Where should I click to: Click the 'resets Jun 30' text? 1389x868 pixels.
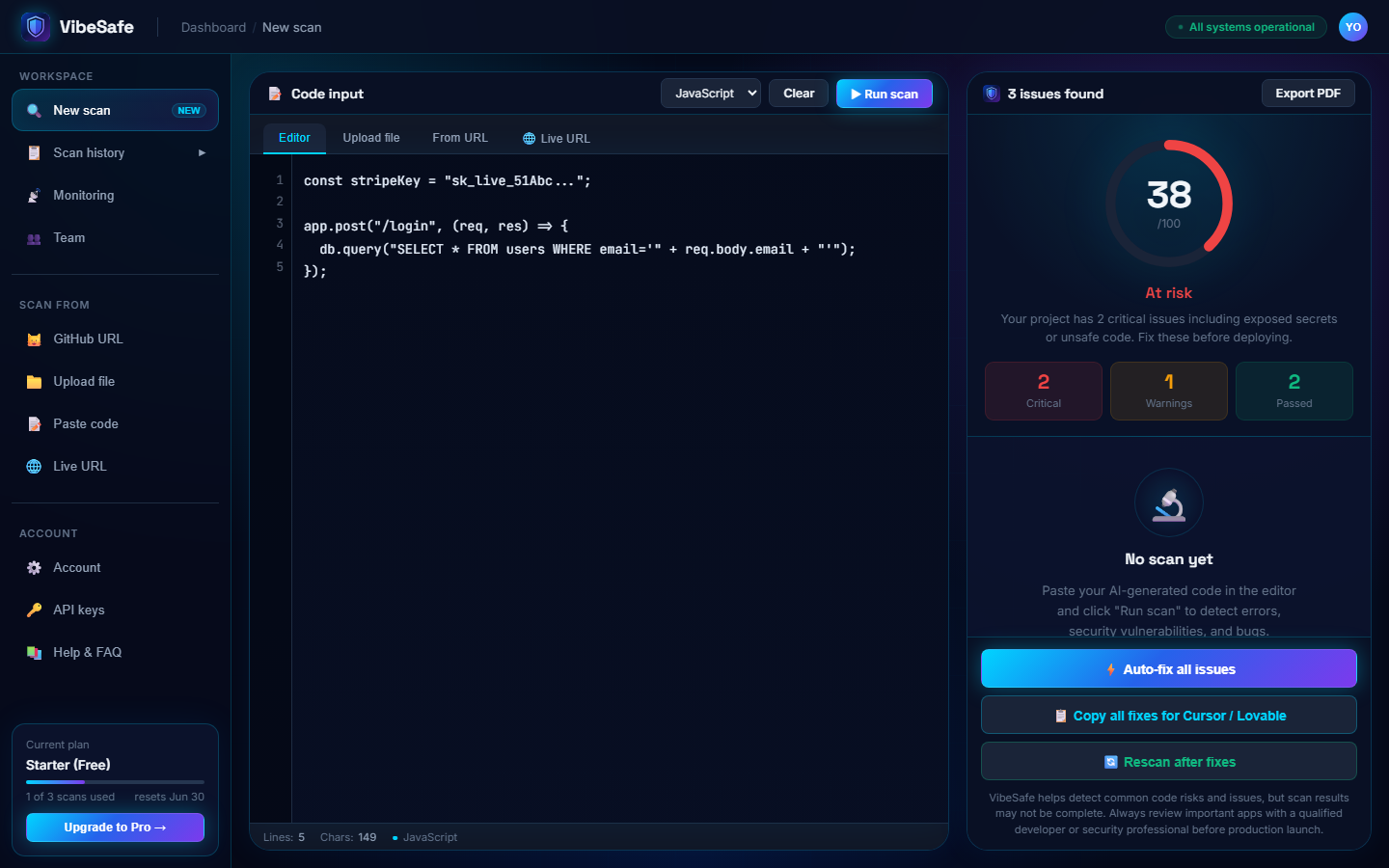click(x=169, y=797)
